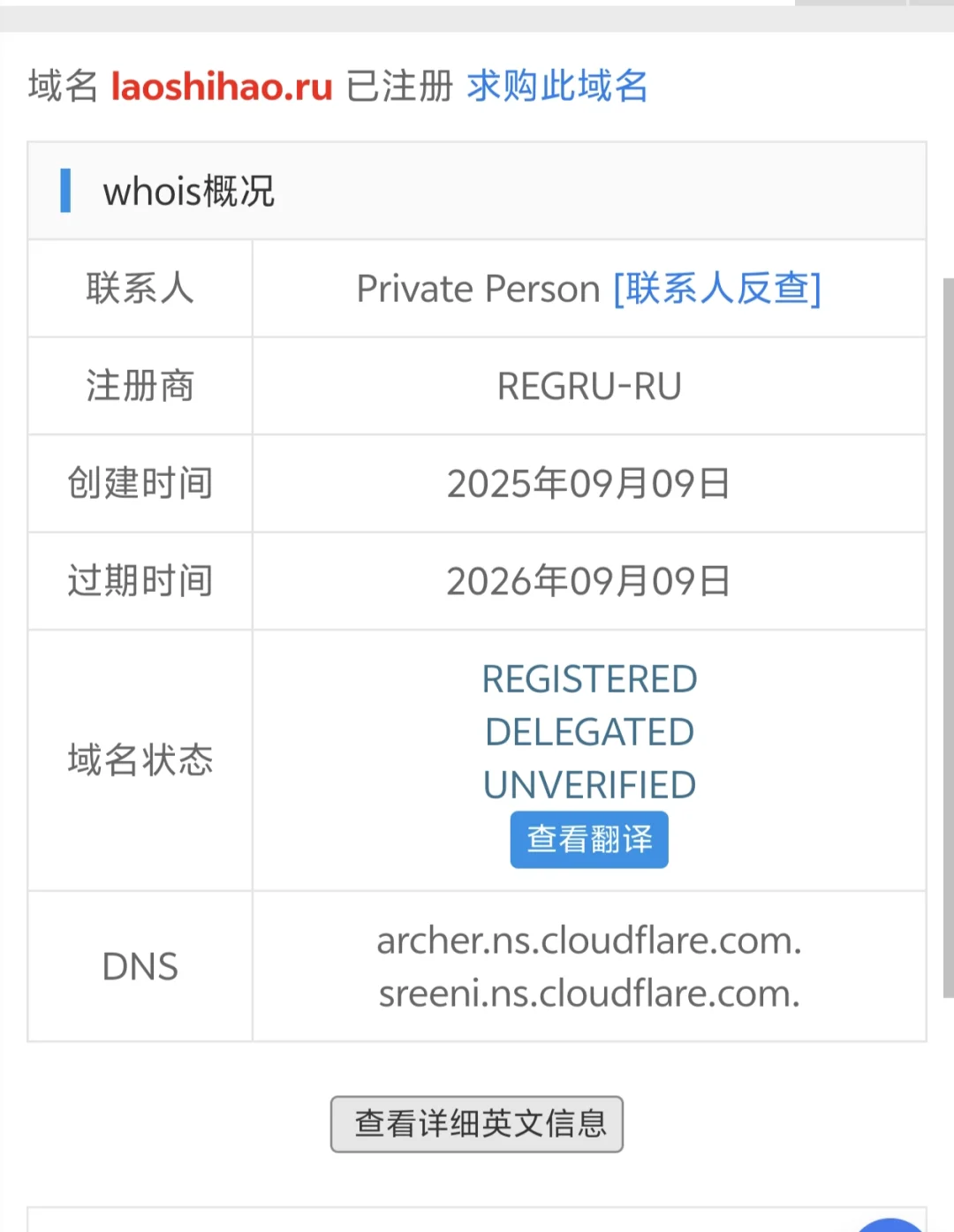Image resolution: width=954 pixels, height=1232 pixels.
Task: Click the "whois概况" section header
Action: coord(189,191)
